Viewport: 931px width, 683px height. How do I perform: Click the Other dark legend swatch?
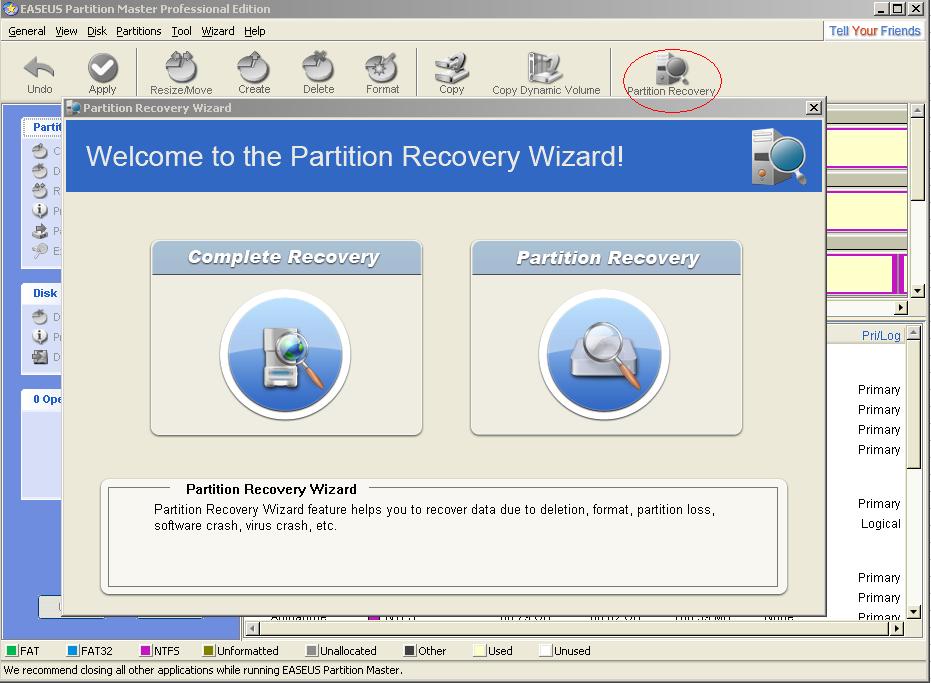(x=410, y=650)
